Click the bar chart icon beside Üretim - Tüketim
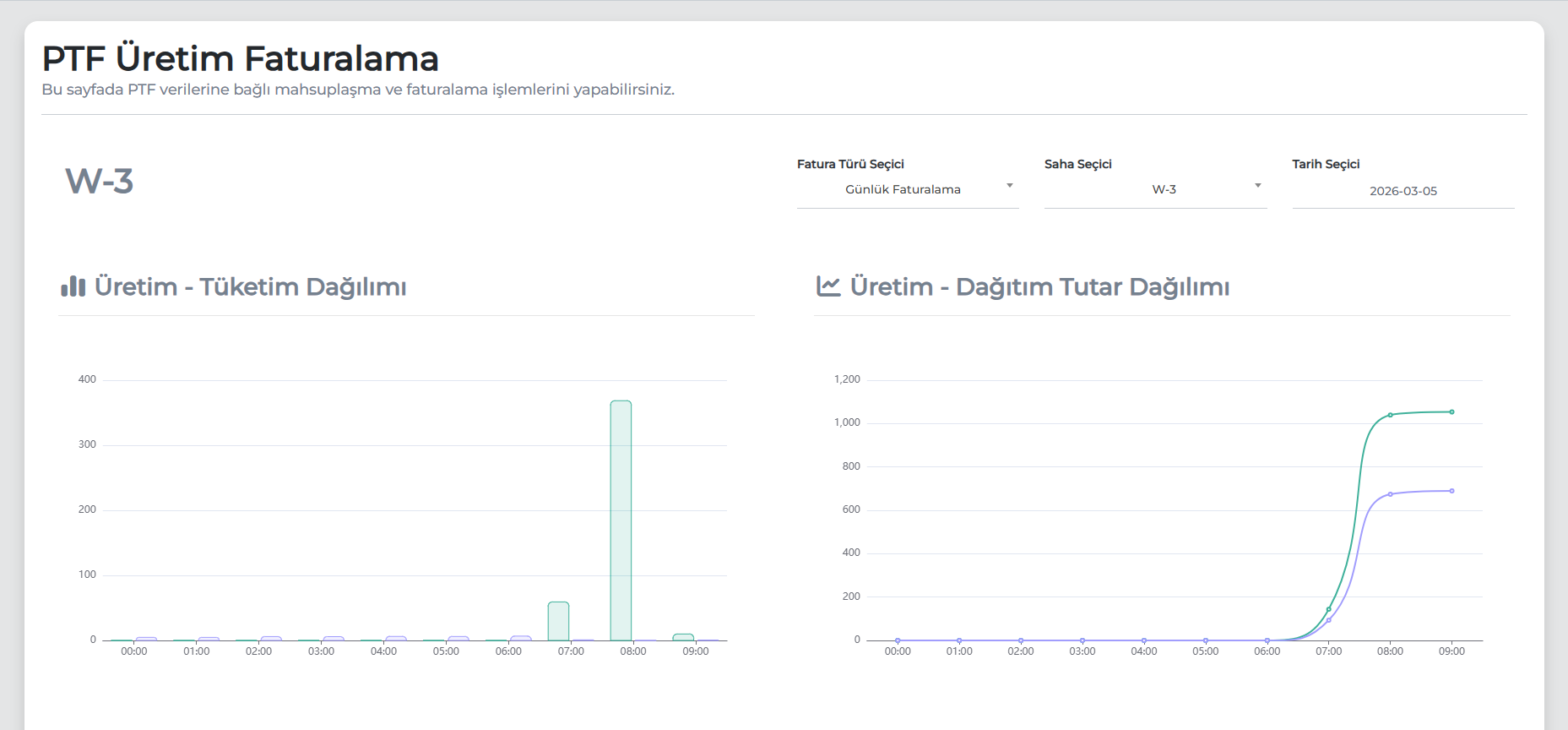Viewport: 1568px width, 730px height. [x=73, y=286]
